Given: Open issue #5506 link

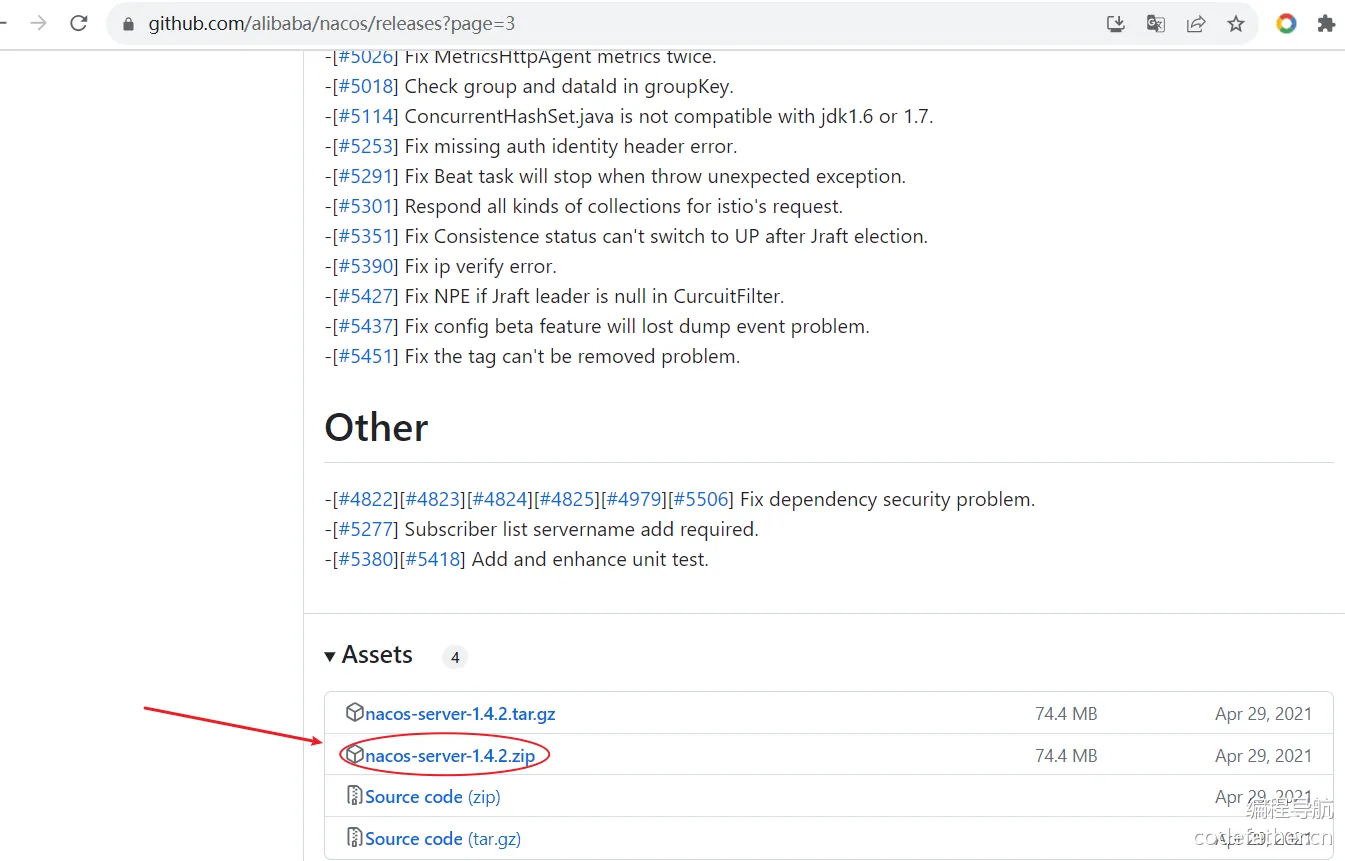Looking at the screenshot, I should click(x=700, y=500).
